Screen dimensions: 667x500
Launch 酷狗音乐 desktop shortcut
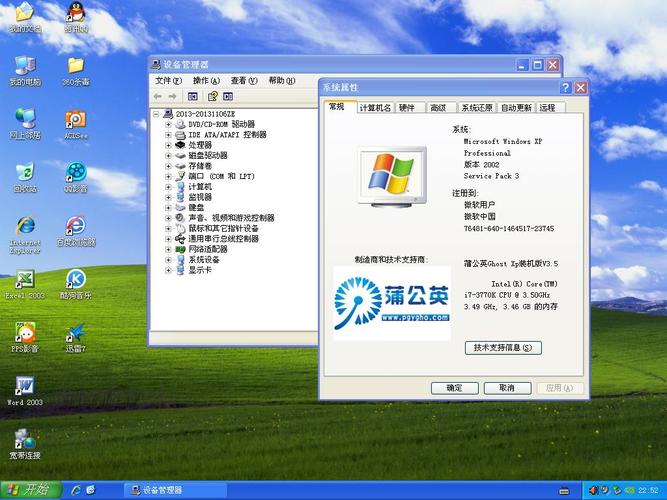pyautogui.click(x=76, y=284)
